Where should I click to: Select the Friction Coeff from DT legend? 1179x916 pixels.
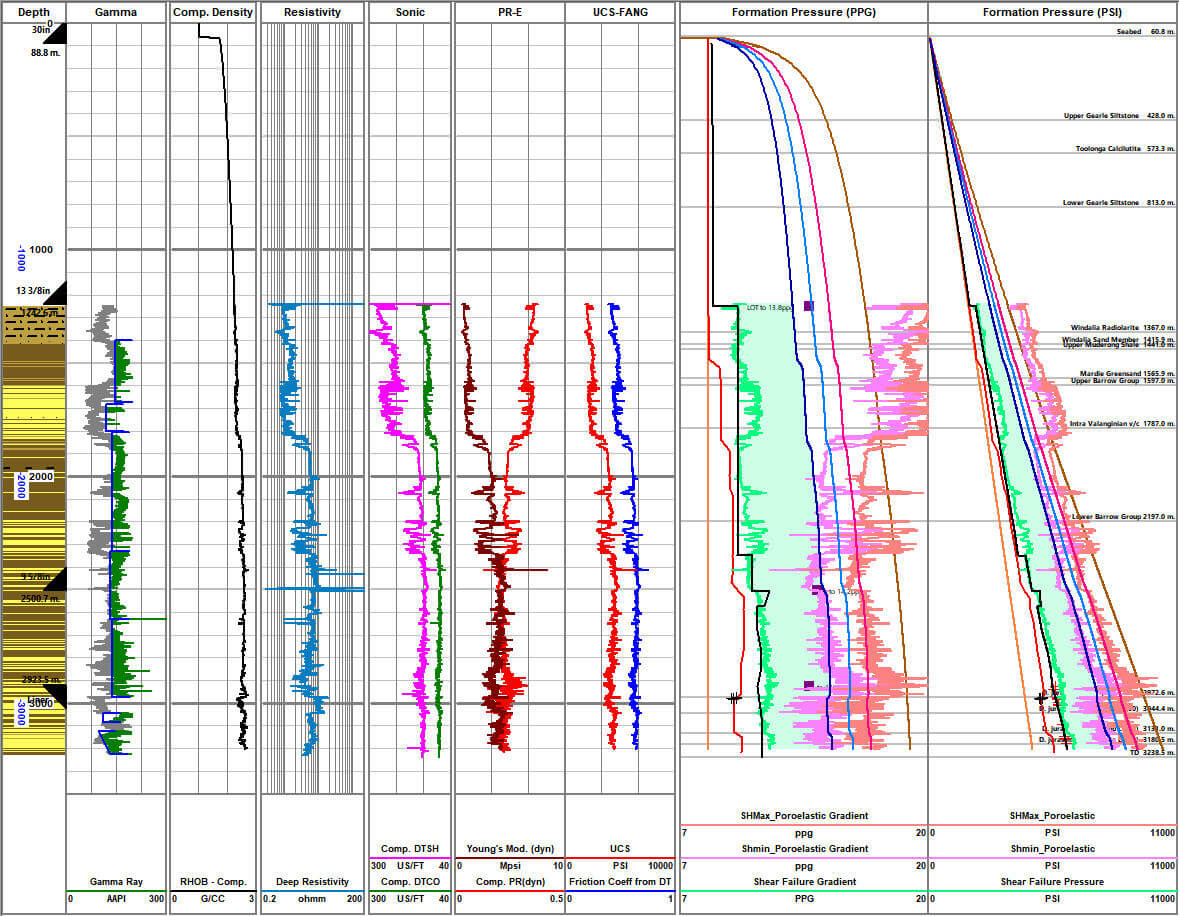620,881
